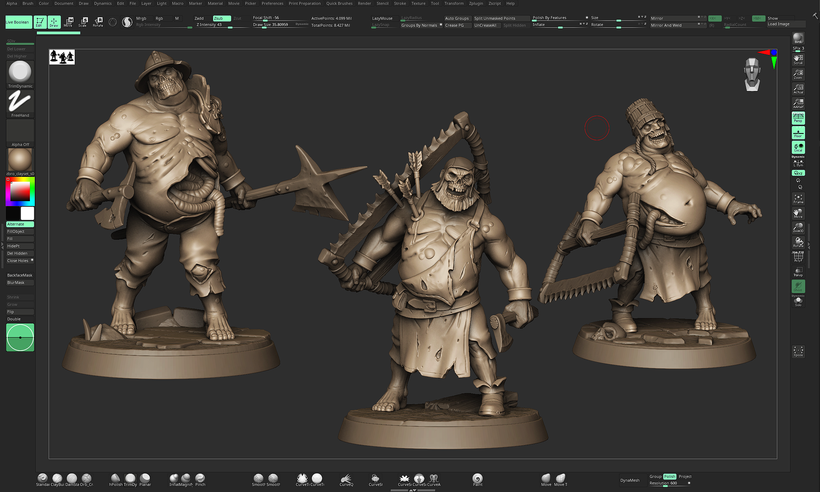The height and width of the screenshot is (492, 820).
Task: Click the Z Intensity slider
Action: pos(213,24)
